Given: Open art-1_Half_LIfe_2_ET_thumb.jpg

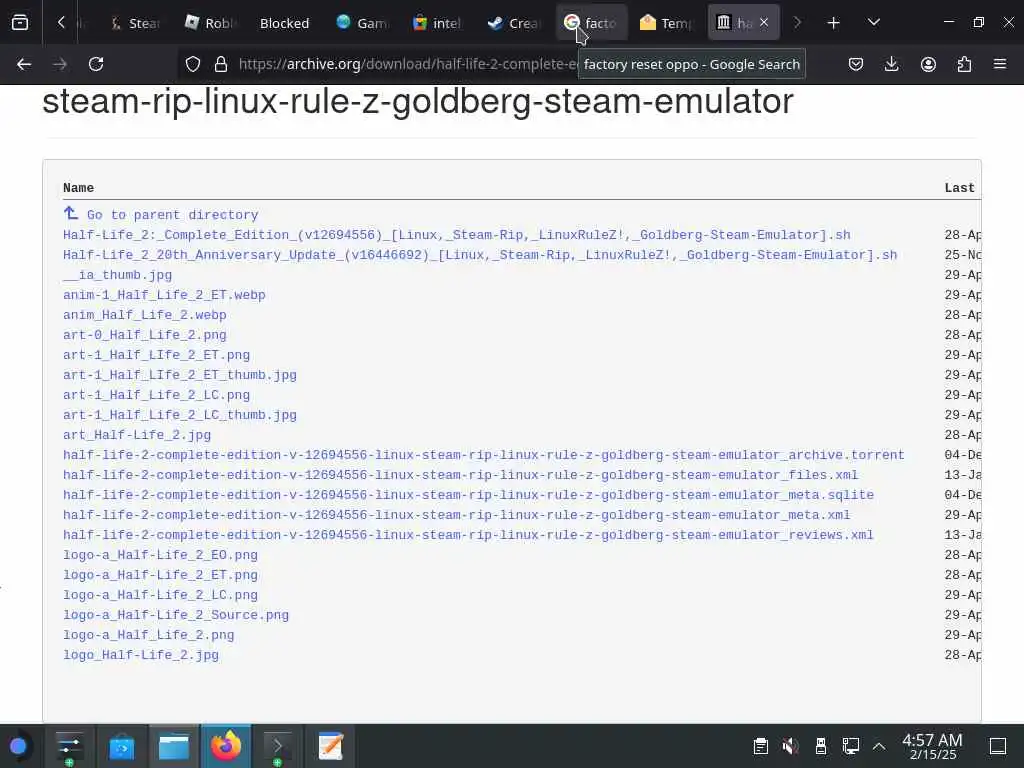Looking at the screenshot, I should click(x=180, y=375).
